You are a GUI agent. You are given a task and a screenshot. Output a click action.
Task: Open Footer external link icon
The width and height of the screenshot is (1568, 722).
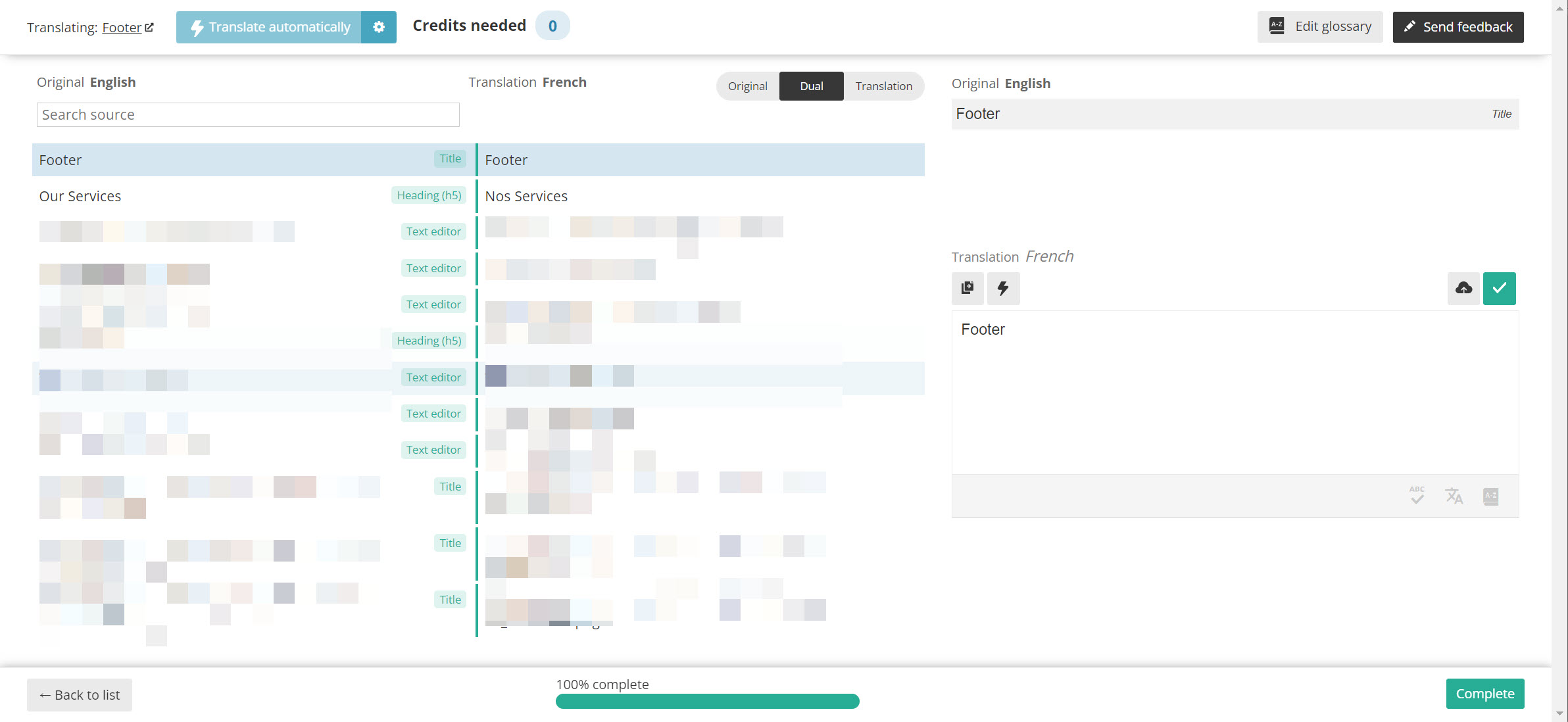coord(149,28)
